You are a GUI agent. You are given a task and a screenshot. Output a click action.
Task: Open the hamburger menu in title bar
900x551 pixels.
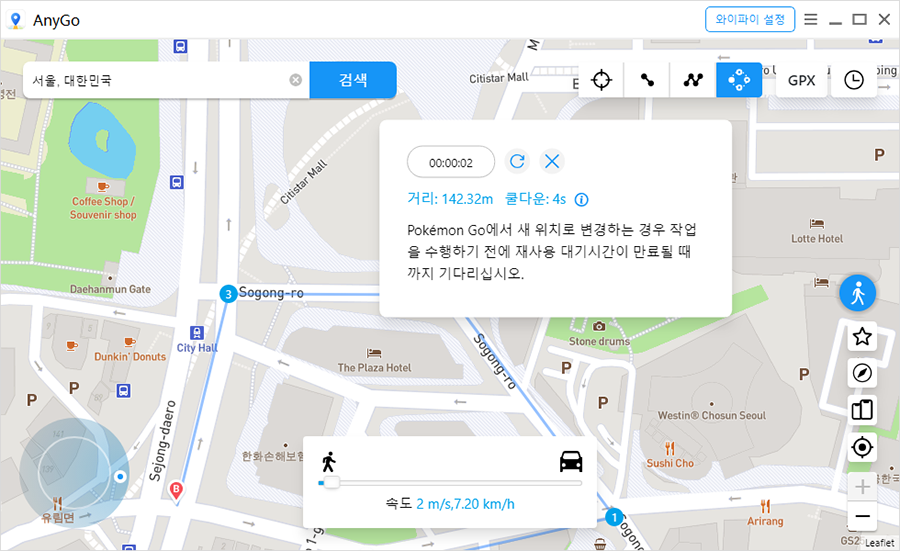point(811,19)
